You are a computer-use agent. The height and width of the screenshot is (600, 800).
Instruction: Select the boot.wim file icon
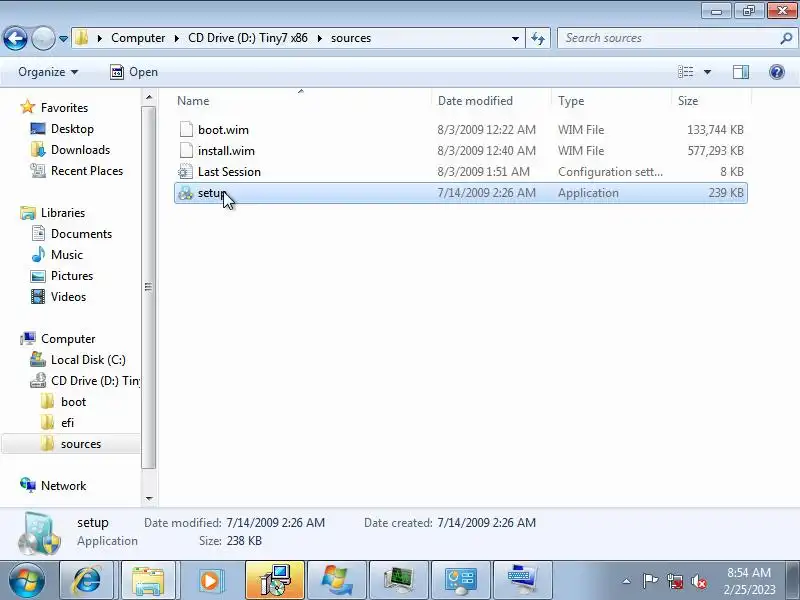click(x=186, y=130)
